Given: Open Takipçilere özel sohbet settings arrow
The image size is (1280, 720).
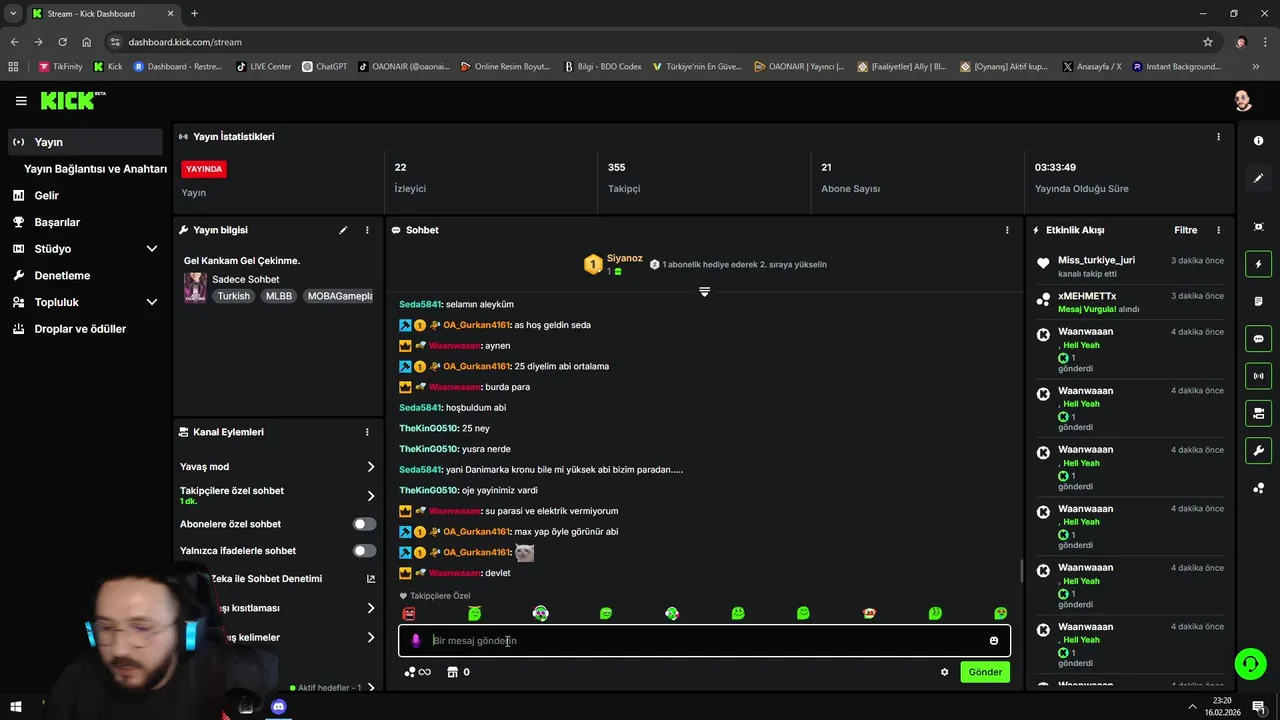Looking at the screenshot, I should [x=371, y=496].
